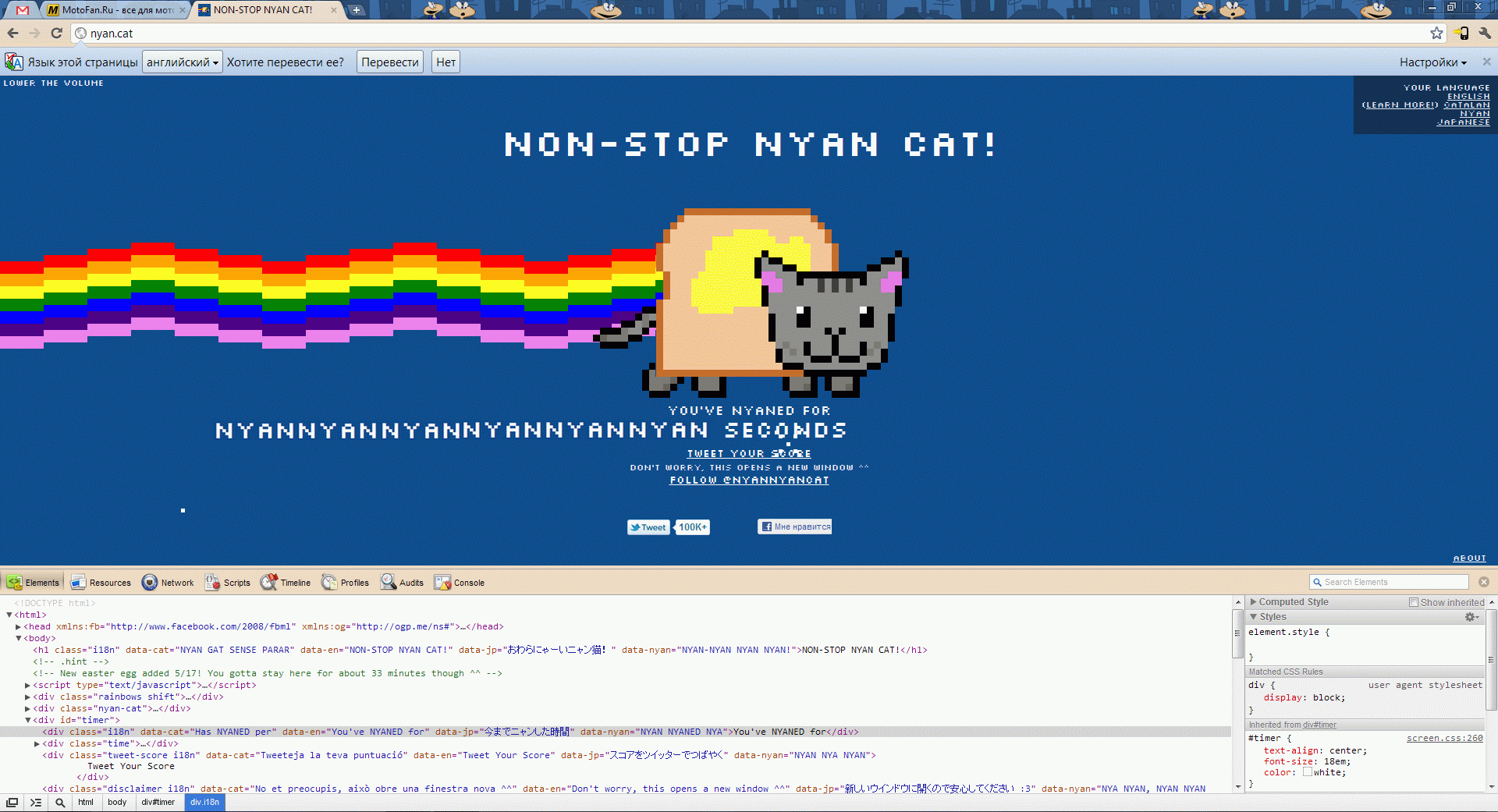Image resolution: width=1498 pixels, height=812 pixels.
Task: Dock or undock devtools window icon
Action: coord(12,802)
